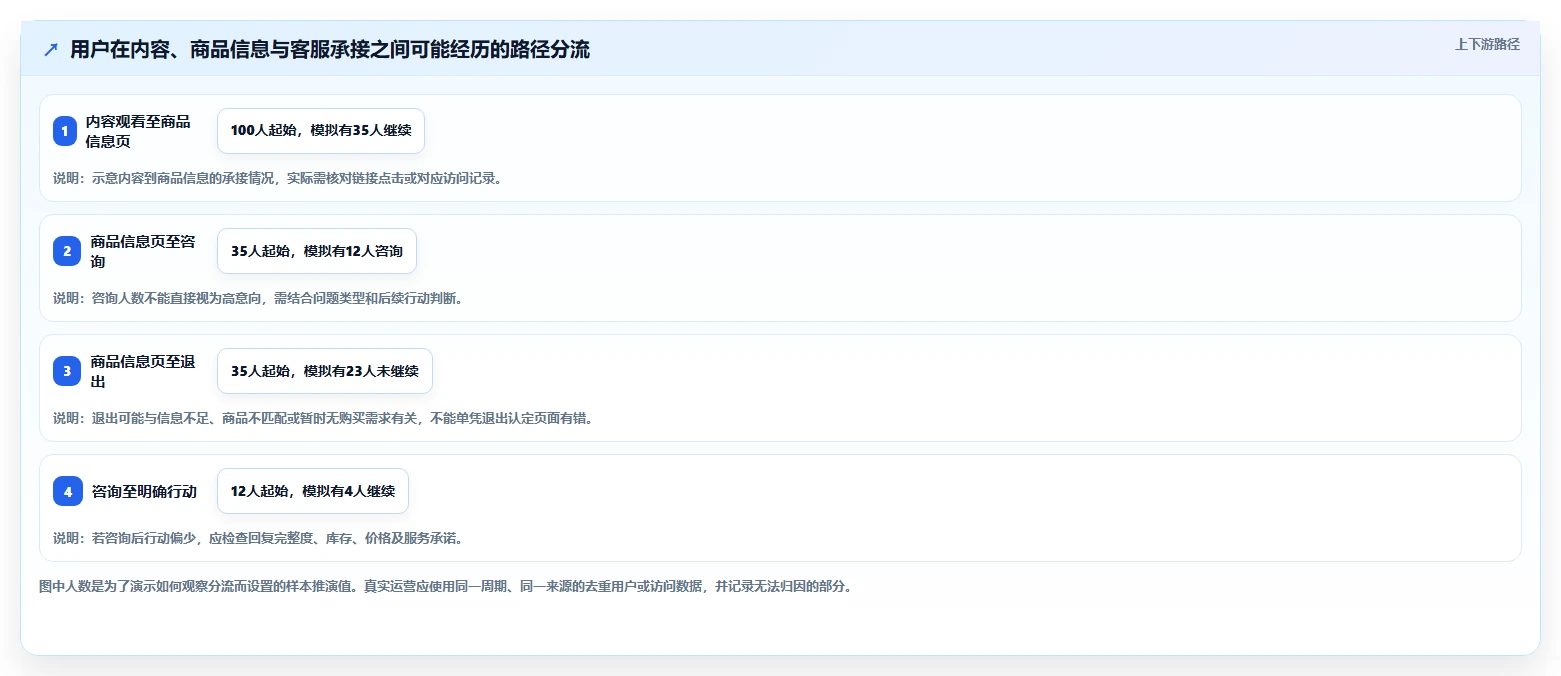
Task: Click the 内容观看至商品信息页 step title
Action: tap(138, 131)
